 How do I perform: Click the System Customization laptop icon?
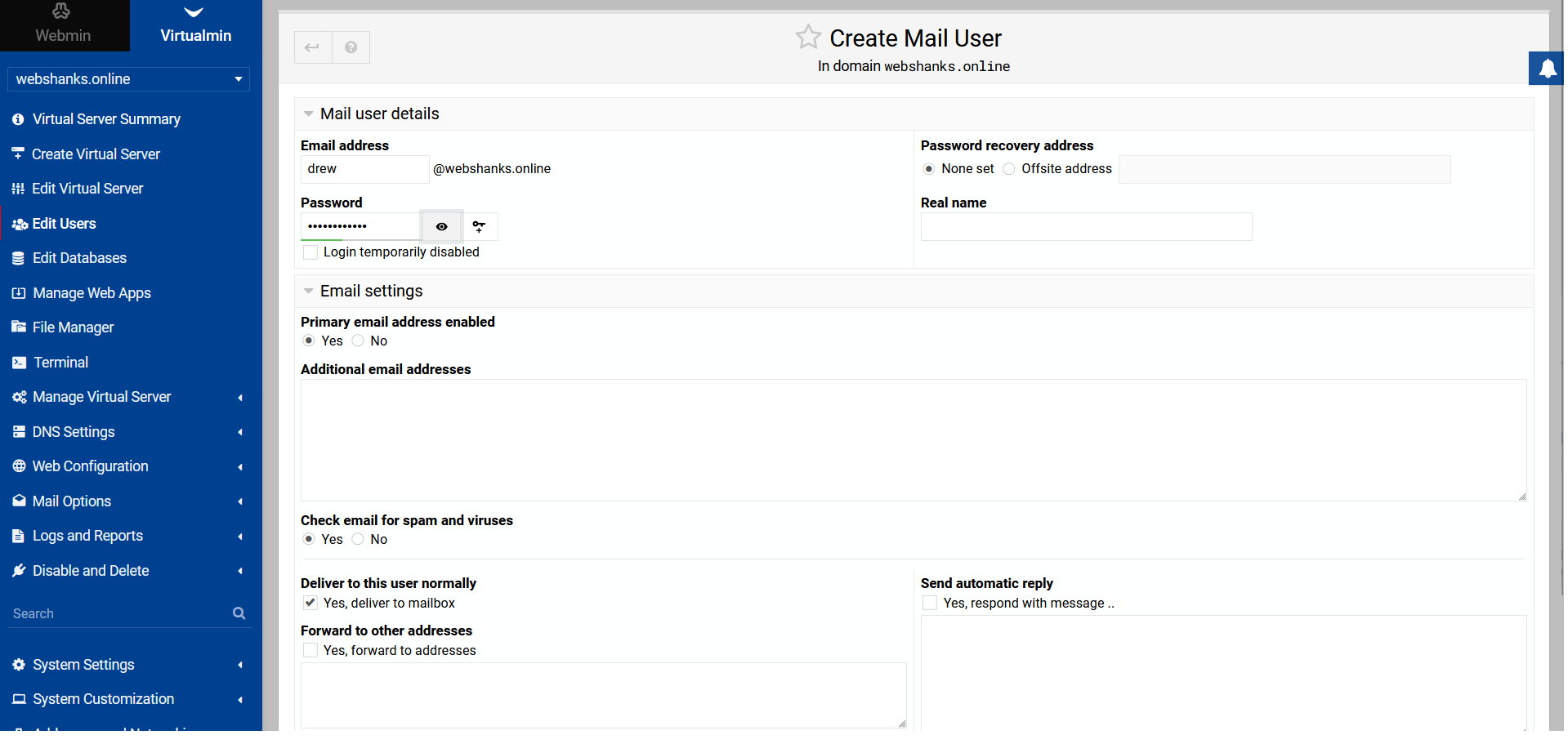coord(19,699)
